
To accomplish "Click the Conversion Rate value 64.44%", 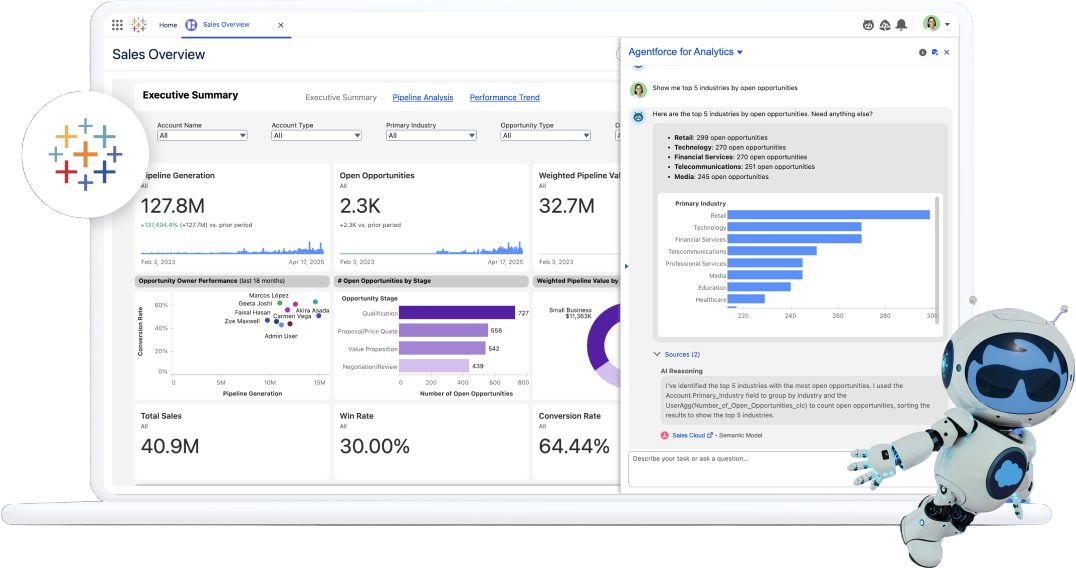I will pyautogui.click(x=574, y=447).
